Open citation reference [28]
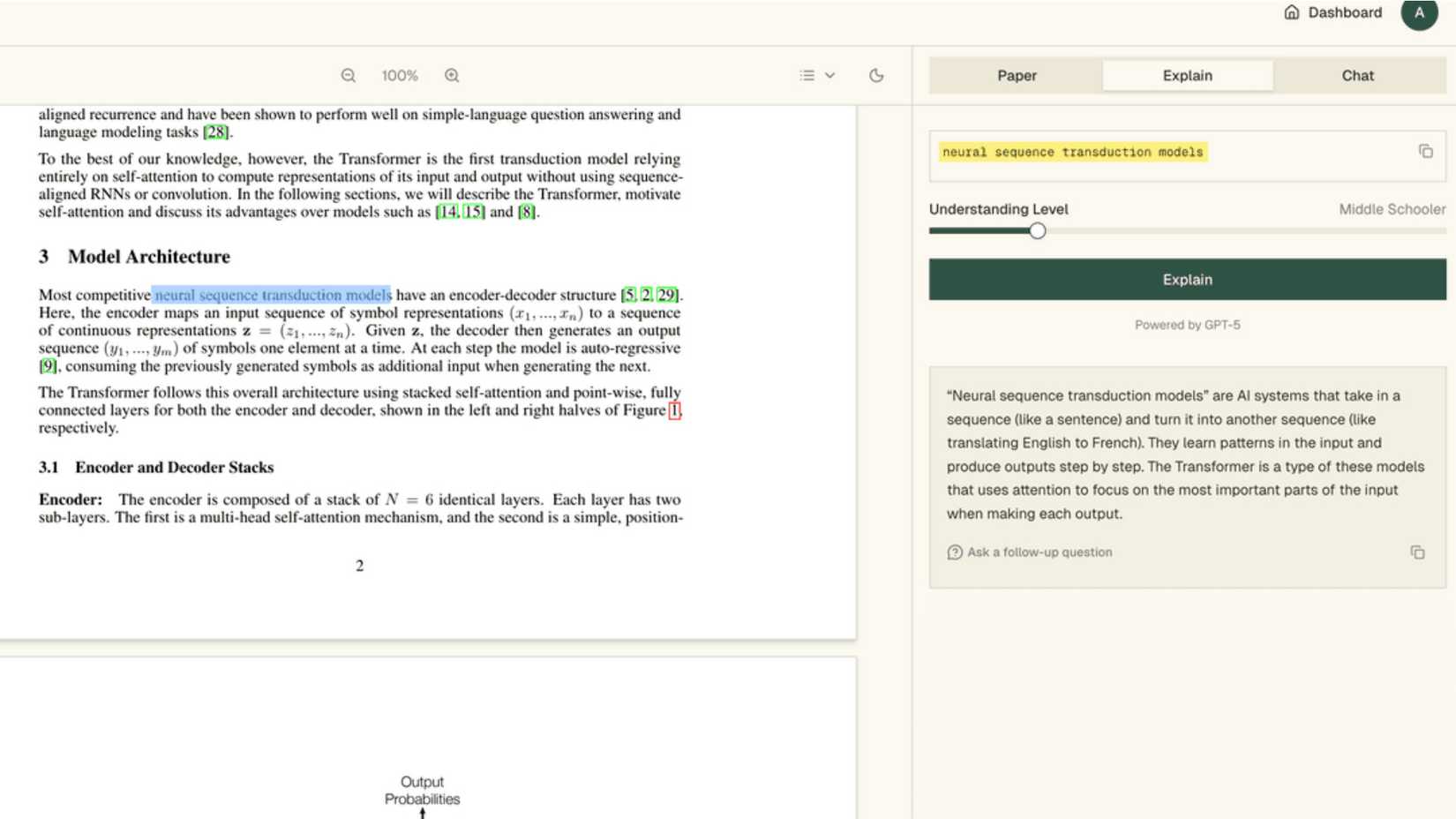 point(216,132)
